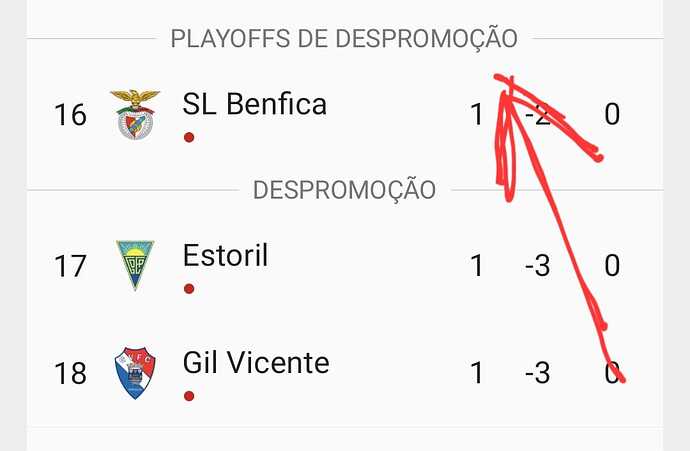The image size is (690, 451).
Task: Select position number 17 row
Action: 345,265
